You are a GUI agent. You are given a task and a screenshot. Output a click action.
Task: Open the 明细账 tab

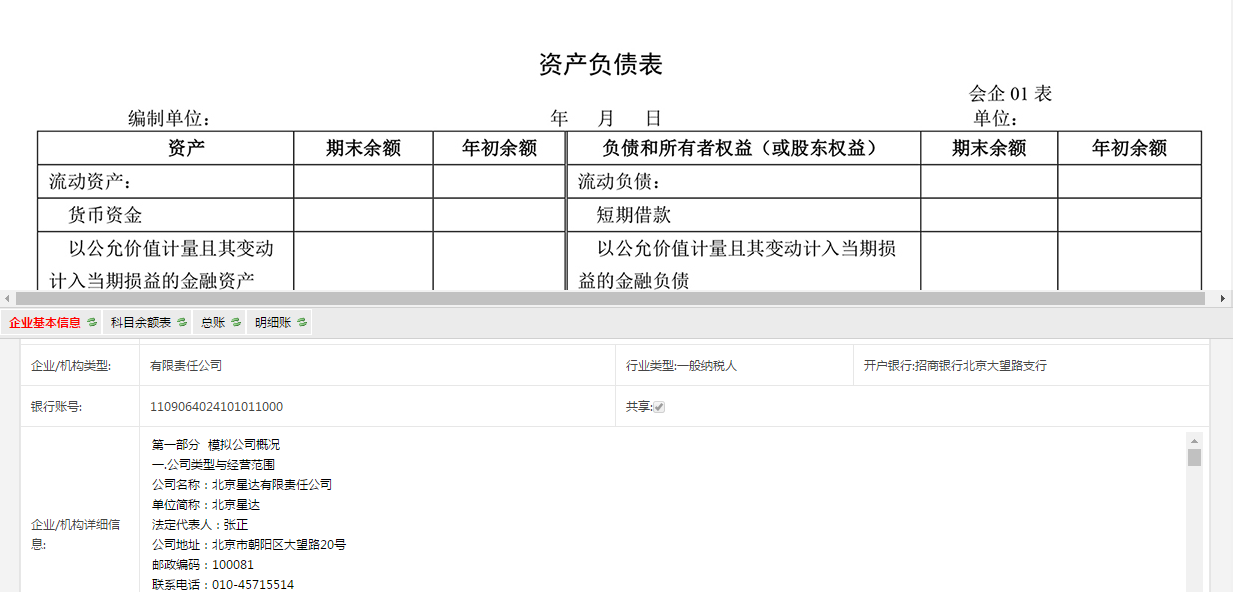[x=272, y=323]
